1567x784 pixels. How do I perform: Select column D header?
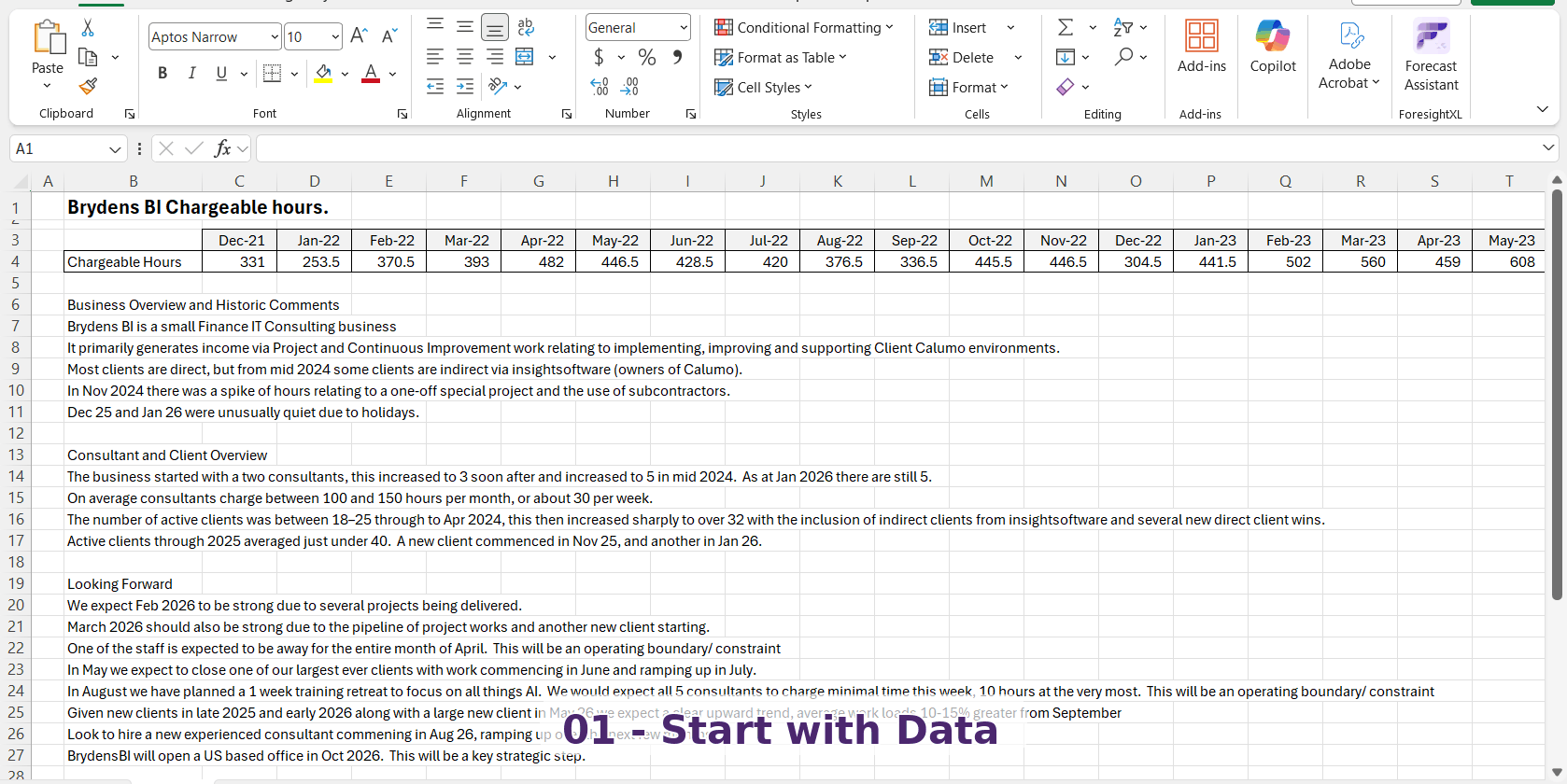tap(315, 181)
